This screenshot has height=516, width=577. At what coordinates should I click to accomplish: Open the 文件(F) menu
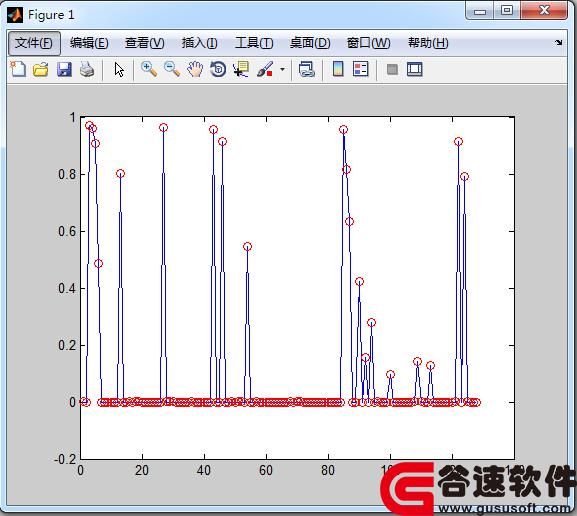34,43
